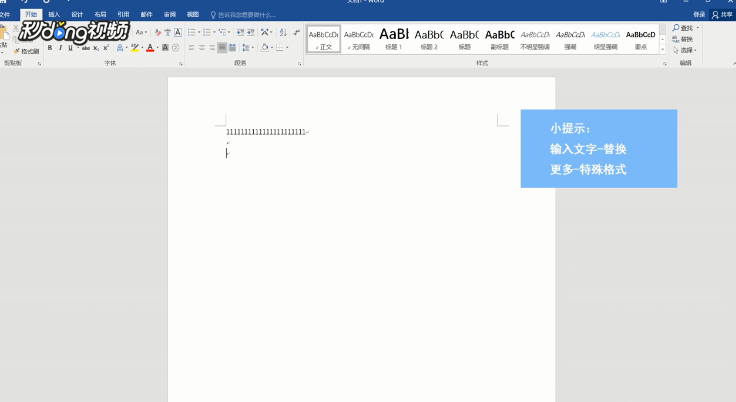736x402 pixels.
Task: Open the Styles pane launcher
Action: pos(665,63)
